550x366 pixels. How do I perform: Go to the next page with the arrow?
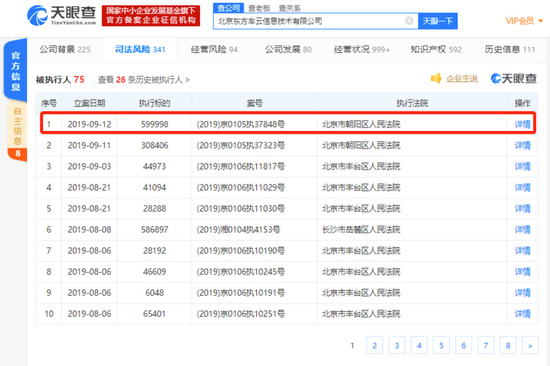click(x=530, y=346)
